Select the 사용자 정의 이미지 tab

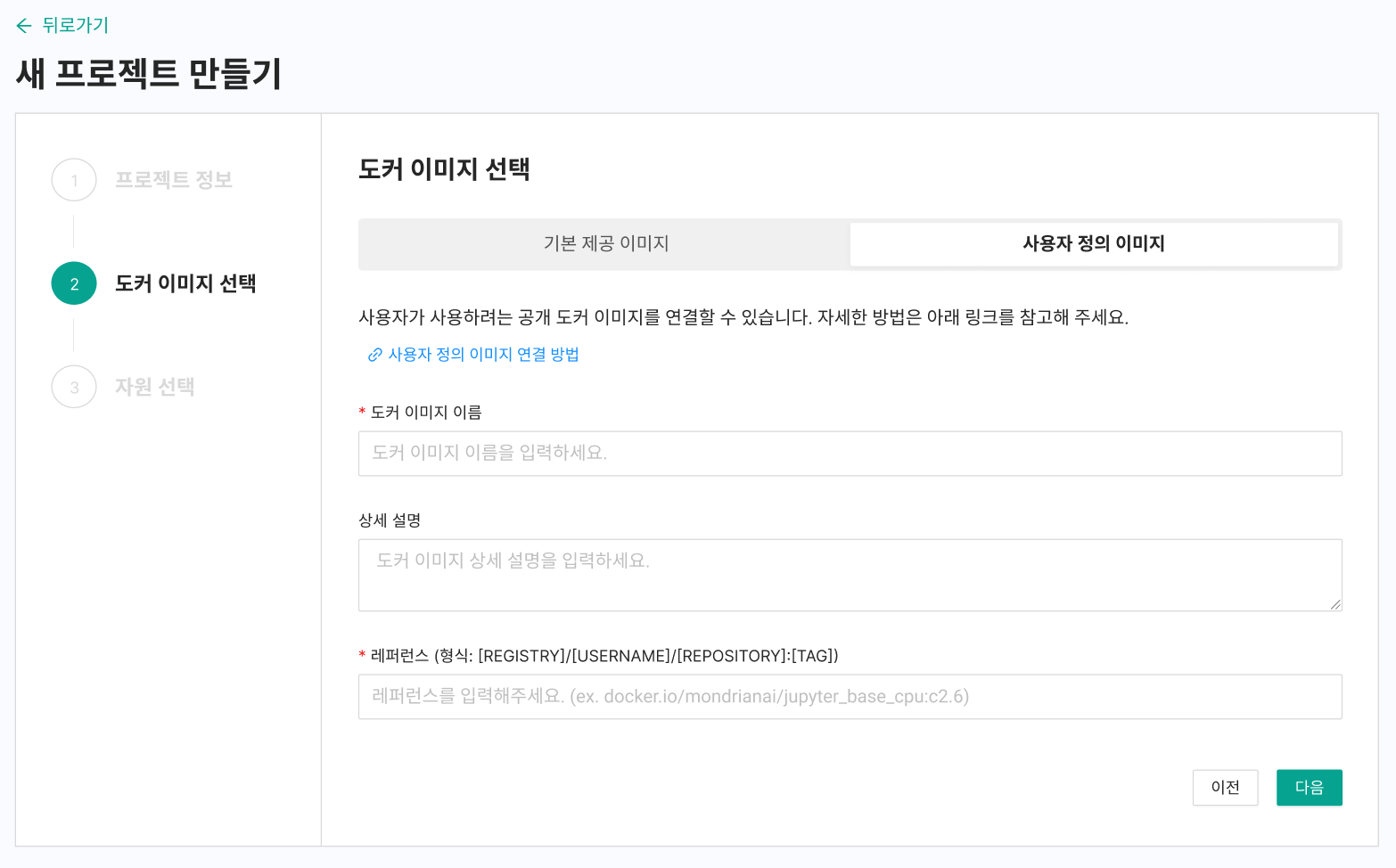click(x=1093, y=244)
